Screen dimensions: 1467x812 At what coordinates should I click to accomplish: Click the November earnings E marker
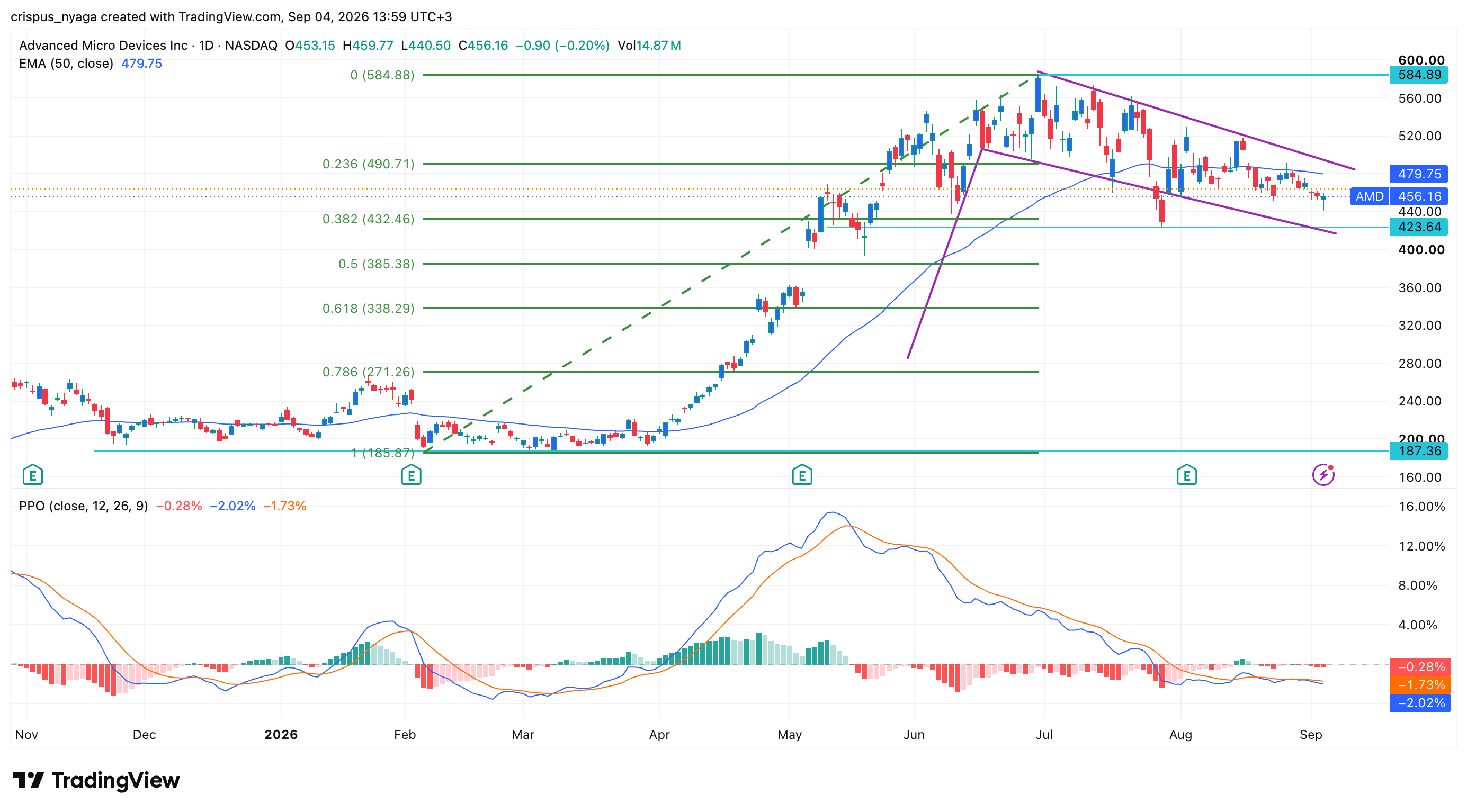[33, 475]
